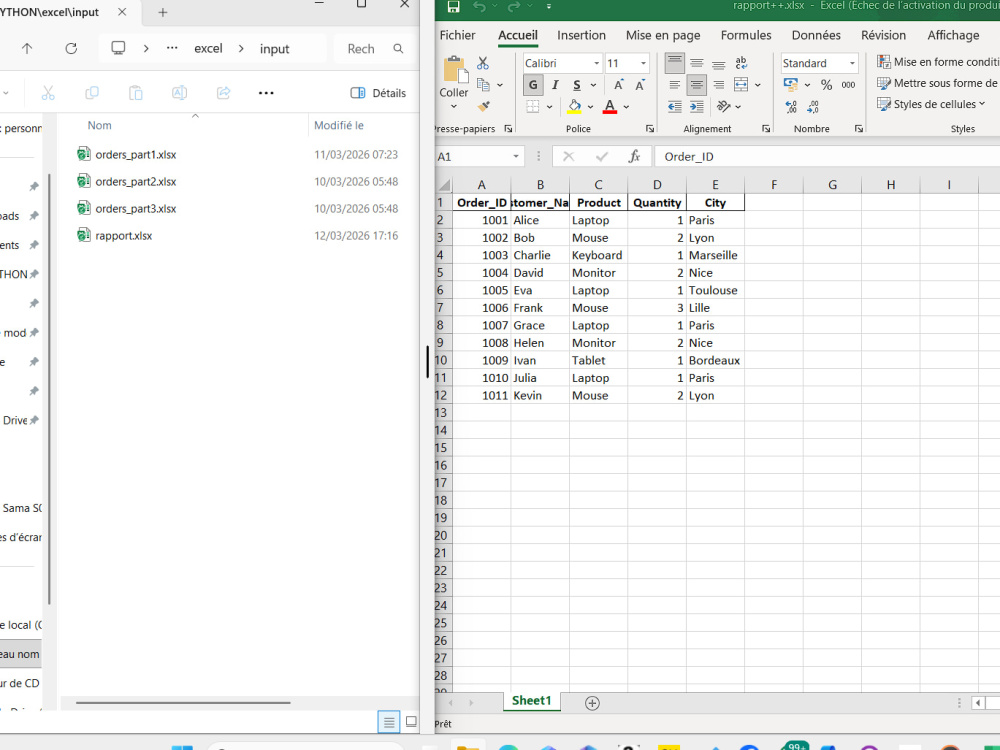The height and width of the screenshot is (750, 1000).
Task: Click the Détails button in File Explorer
Action: coord(378,93)
